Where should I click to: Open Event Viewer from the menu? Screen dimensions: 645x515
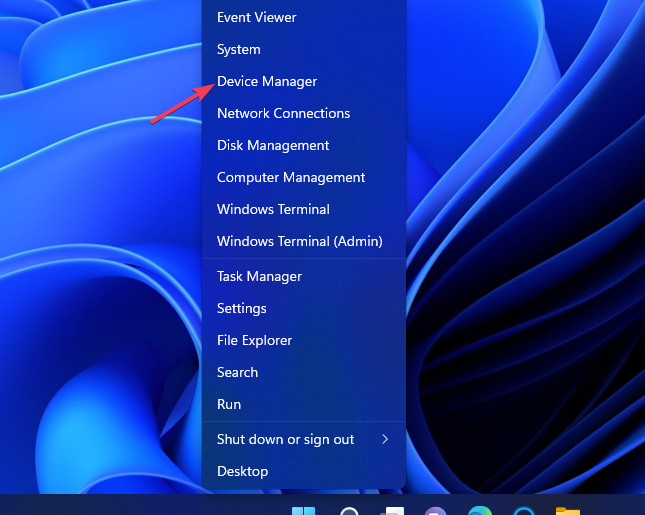click(x=304, y=17)
